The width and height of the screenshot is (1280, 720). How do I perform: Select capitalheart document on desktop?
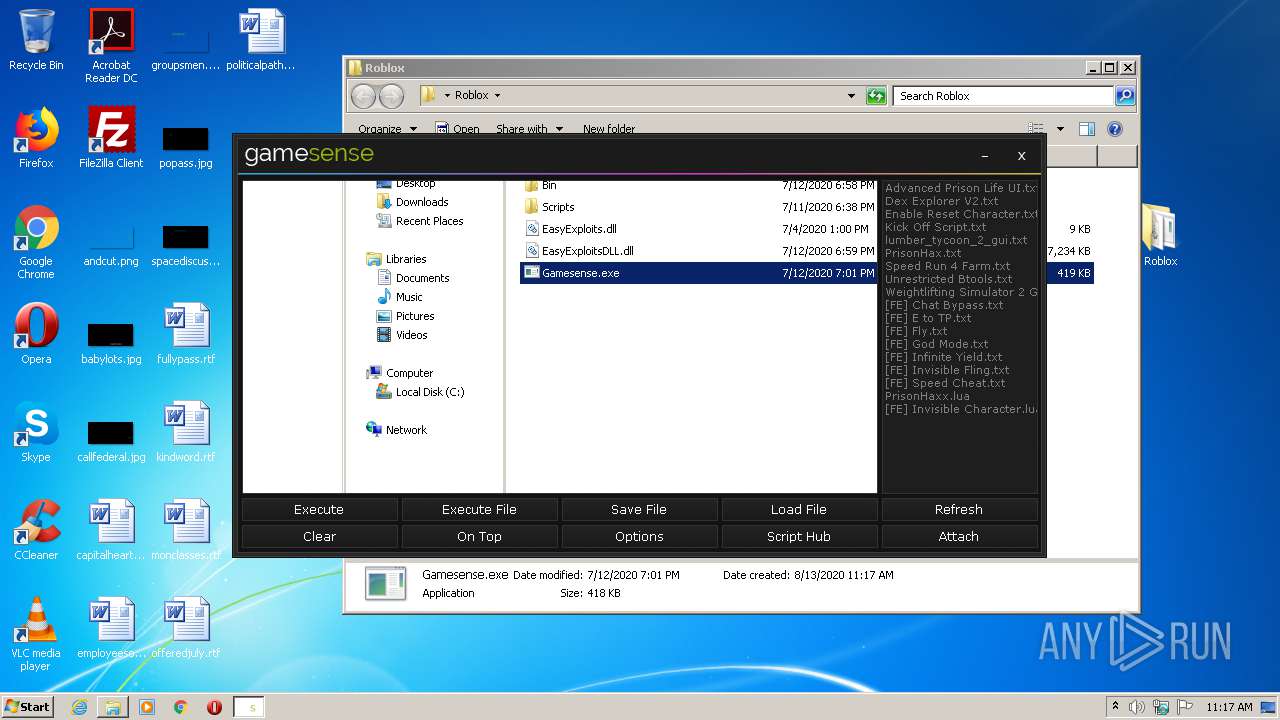[x=111, y=530]
